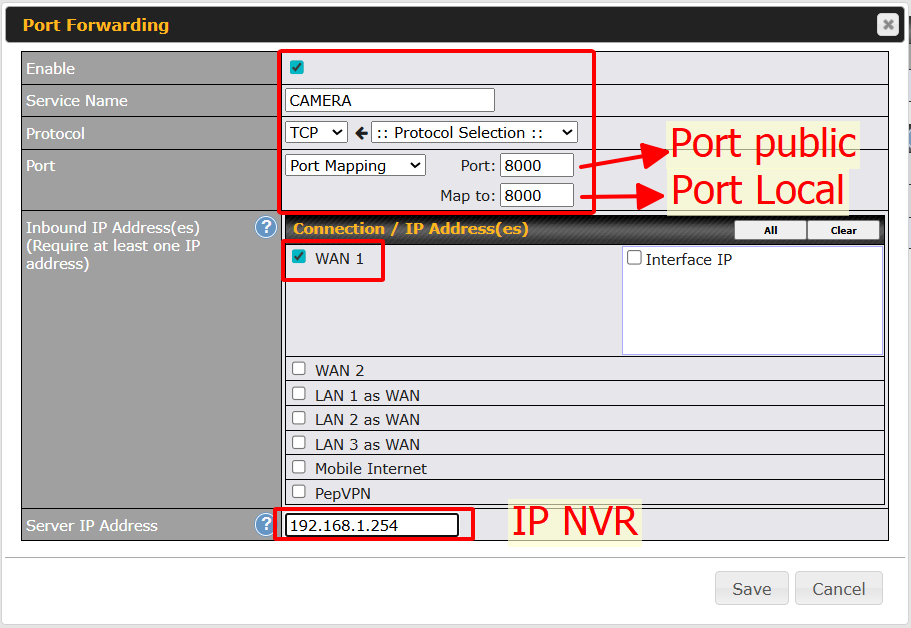911x628 pixels.
Task: Select the LAN 2 as WAN checkbox
Action: [x=298, y=418]
